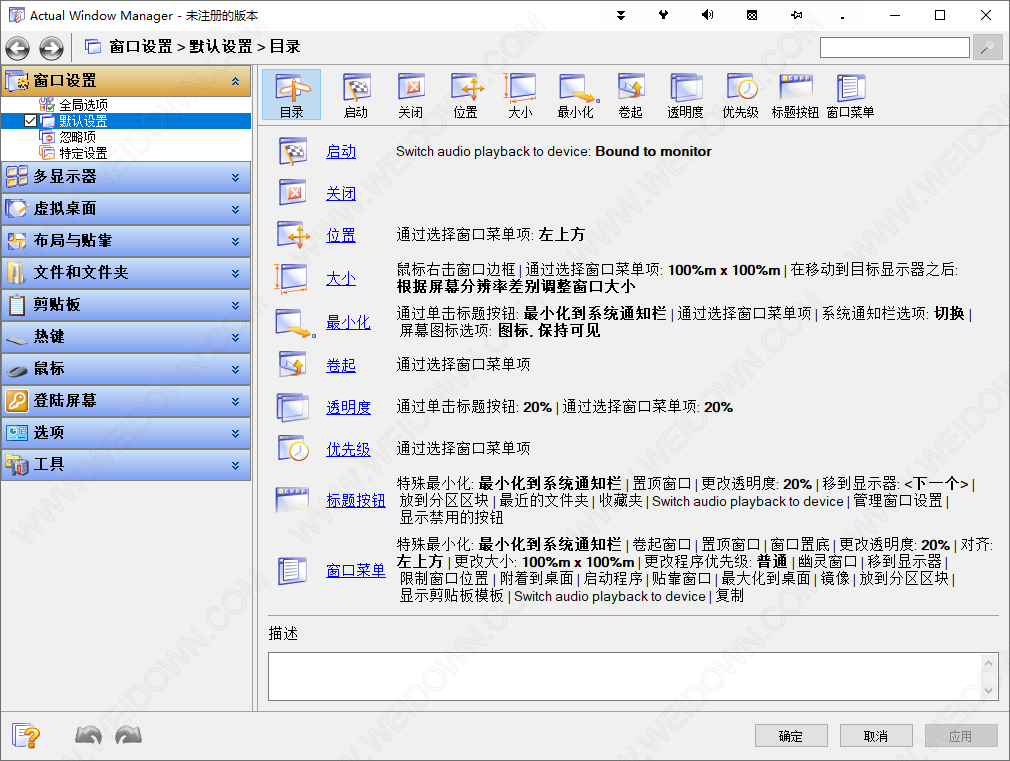Open the 卷起 toolbar icon
The width and height of the screenshot is (1010, 761).
click(631, 95)
